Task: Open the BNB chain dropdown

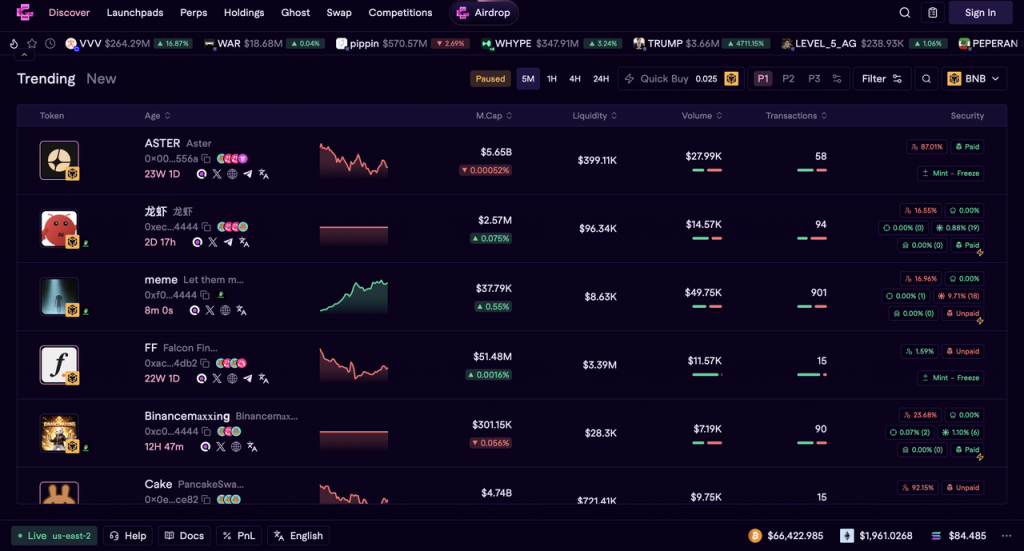Action: point(975,79)
